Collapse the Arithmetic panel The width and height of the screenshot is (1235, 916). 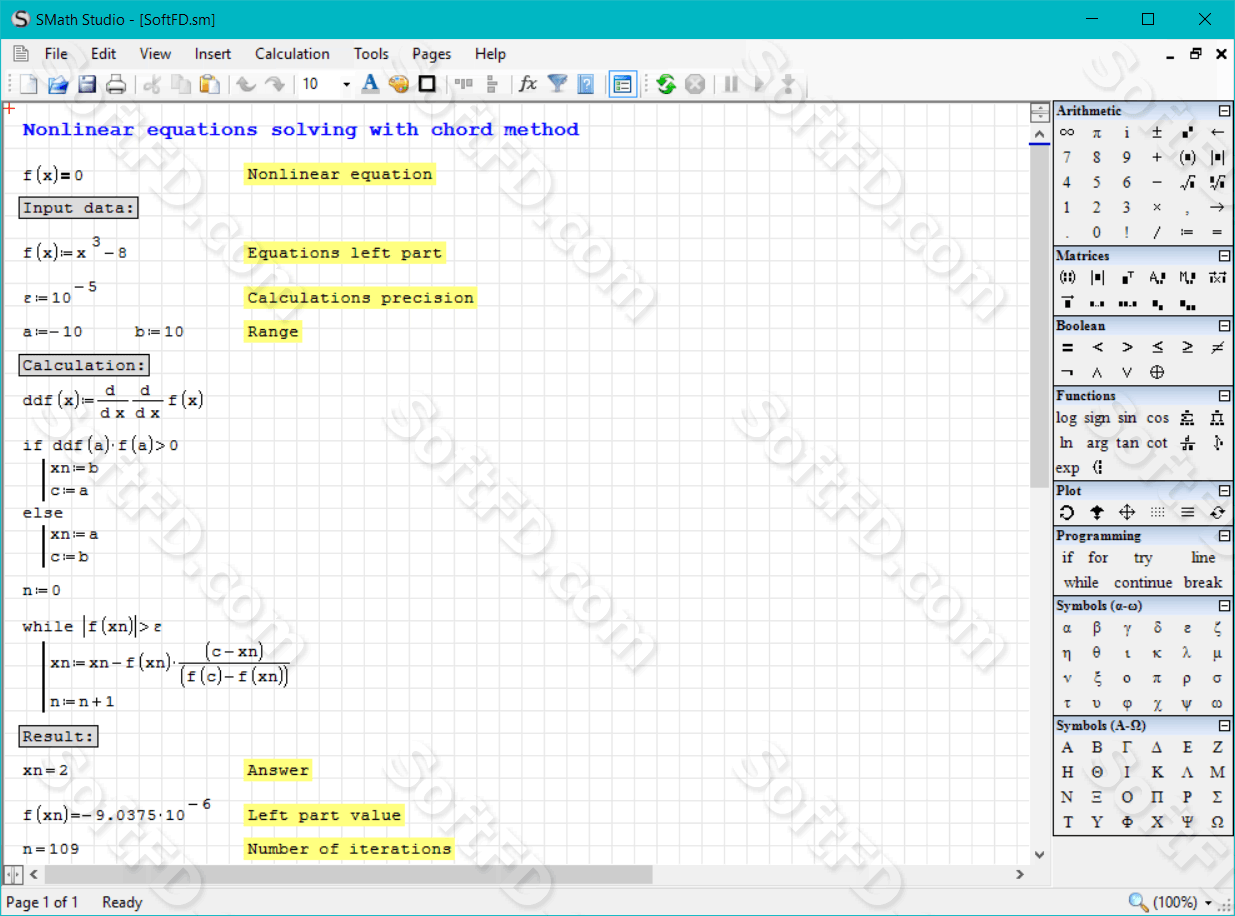point(1224,111)
